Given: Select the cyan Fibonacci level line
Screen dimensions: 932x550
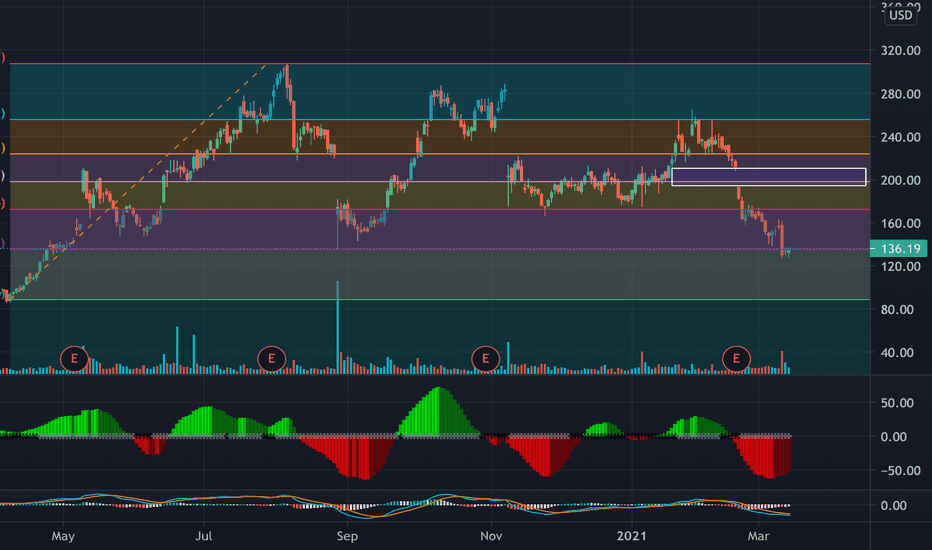Looking at the screenshot, I should [x=440, y=120].
